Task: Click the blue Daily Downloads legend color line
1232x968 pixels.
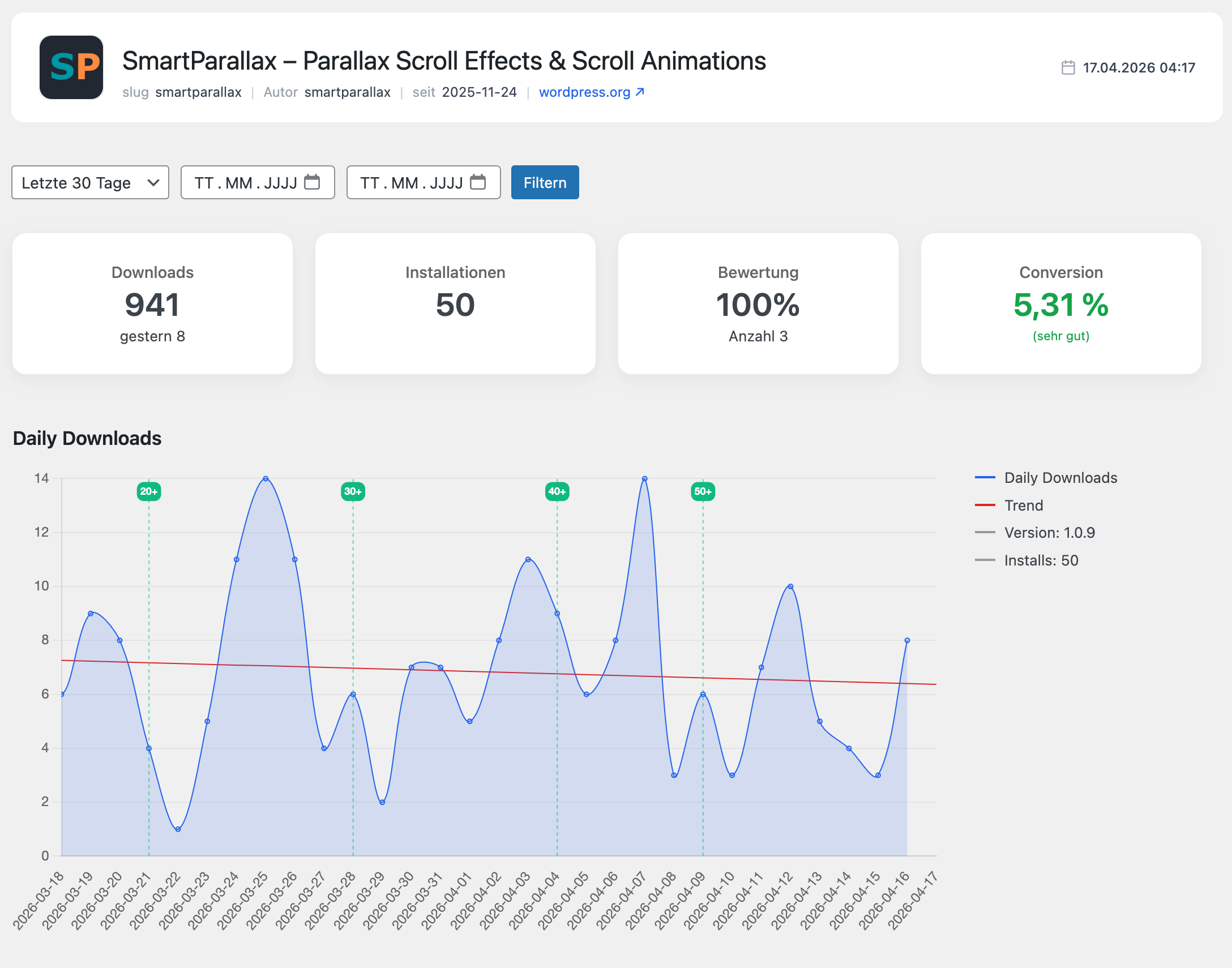Action: click(985, 478)
